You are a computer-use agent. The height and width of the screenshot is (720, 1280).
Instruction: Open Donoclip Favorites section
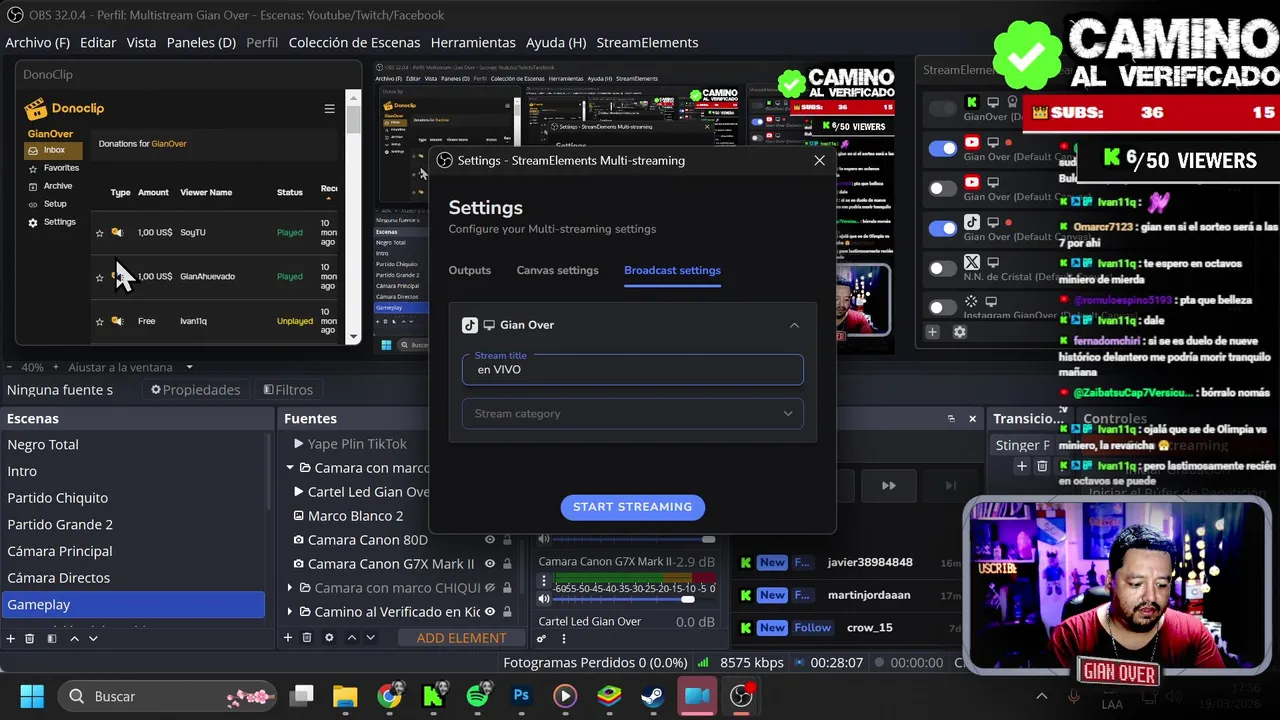click(x=61, y=168)
